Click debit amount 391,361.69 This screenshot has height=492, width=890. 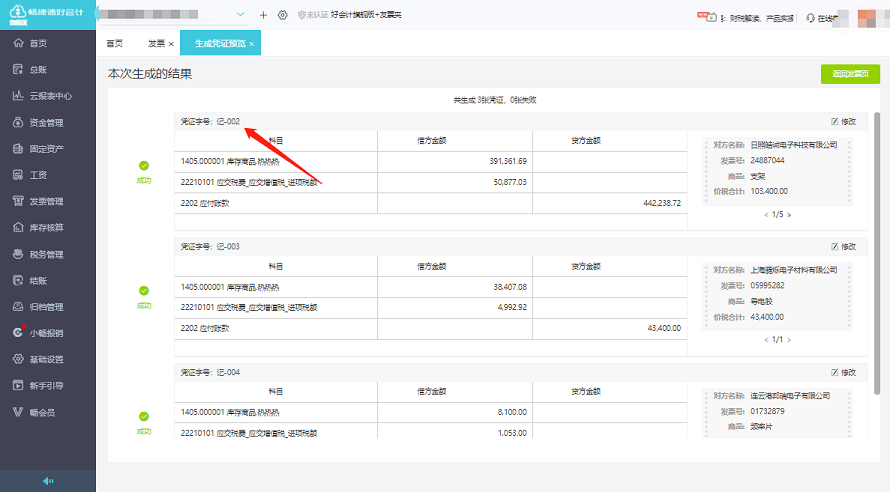pos(508,161)
